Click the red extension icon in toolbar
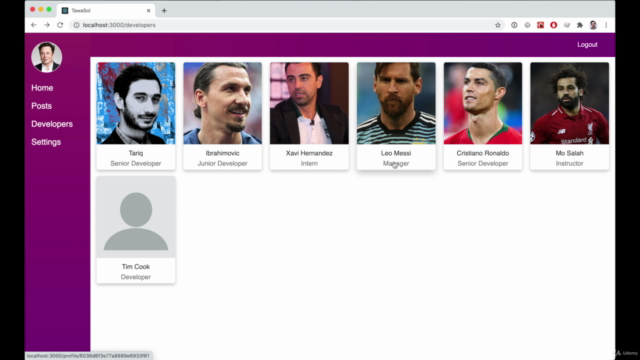The width and height of the screenshot is (640, 360). (x=540, y=25)
